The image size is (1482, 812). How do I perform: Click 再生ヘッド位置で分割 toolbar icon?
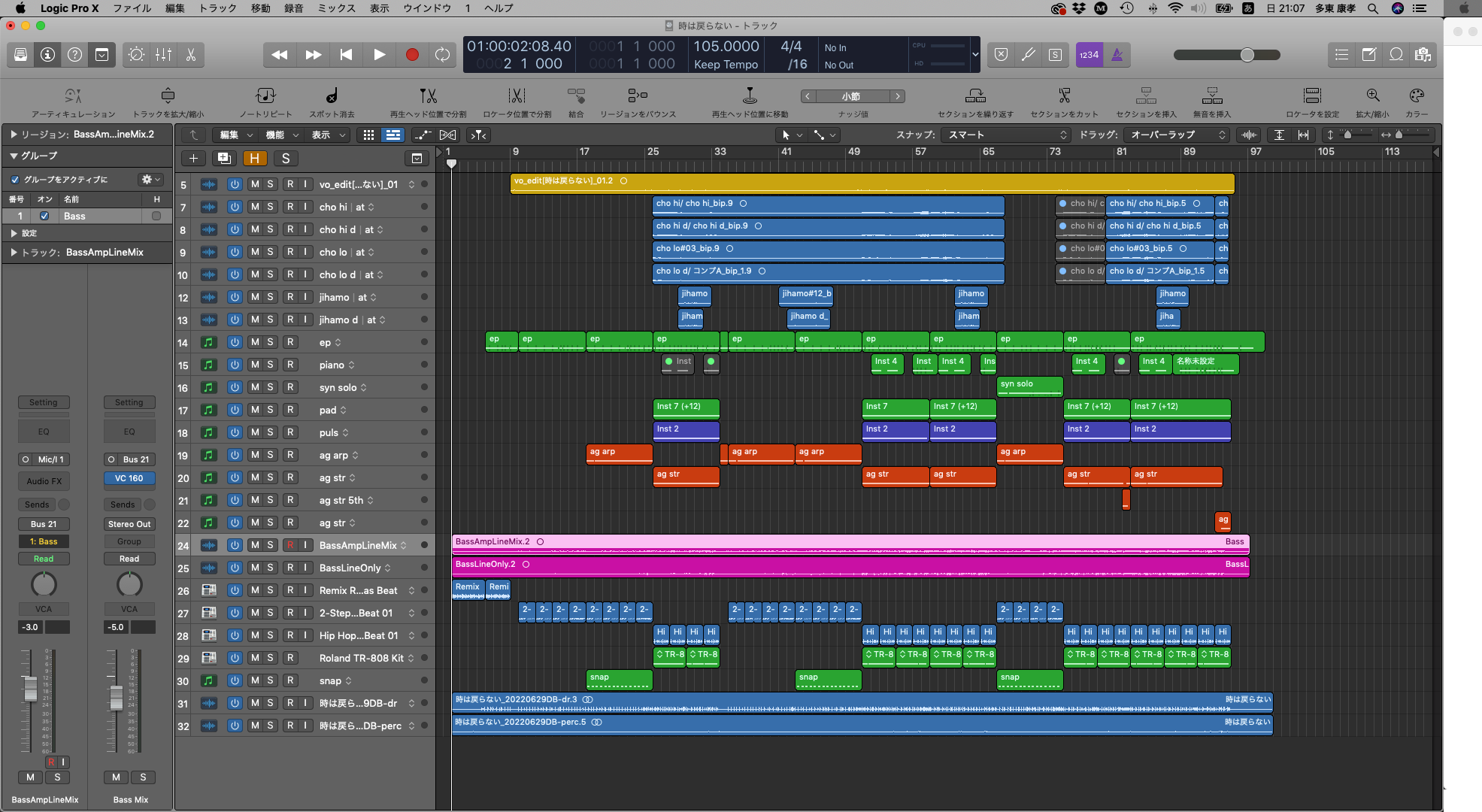coord(428,96)
